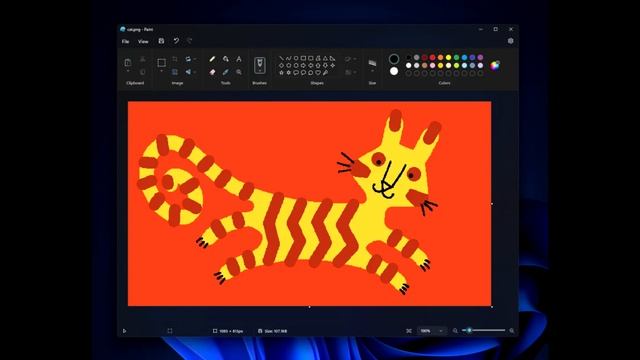Select the Four-point star shape

point(333,65)
